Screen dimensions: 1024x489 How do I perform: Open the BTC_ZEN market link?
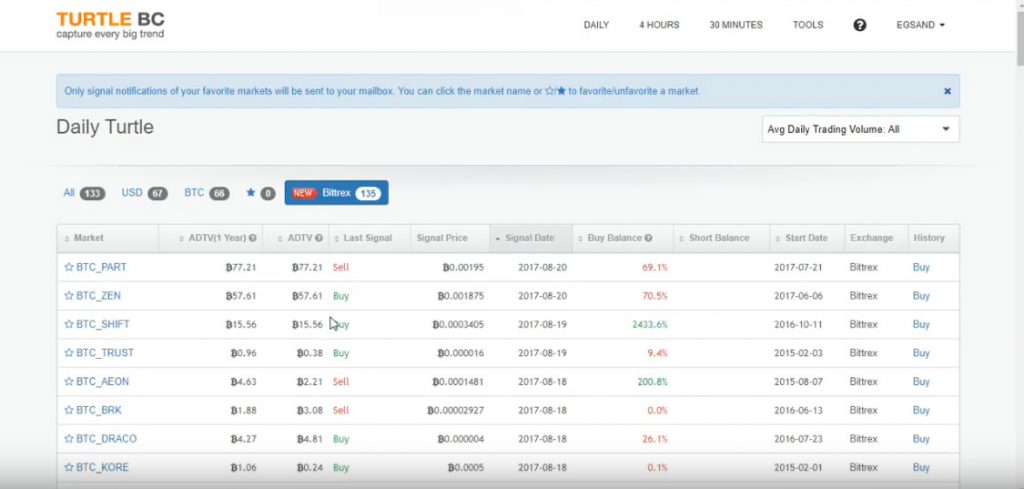pyautogui.click(x=98, y=296)
